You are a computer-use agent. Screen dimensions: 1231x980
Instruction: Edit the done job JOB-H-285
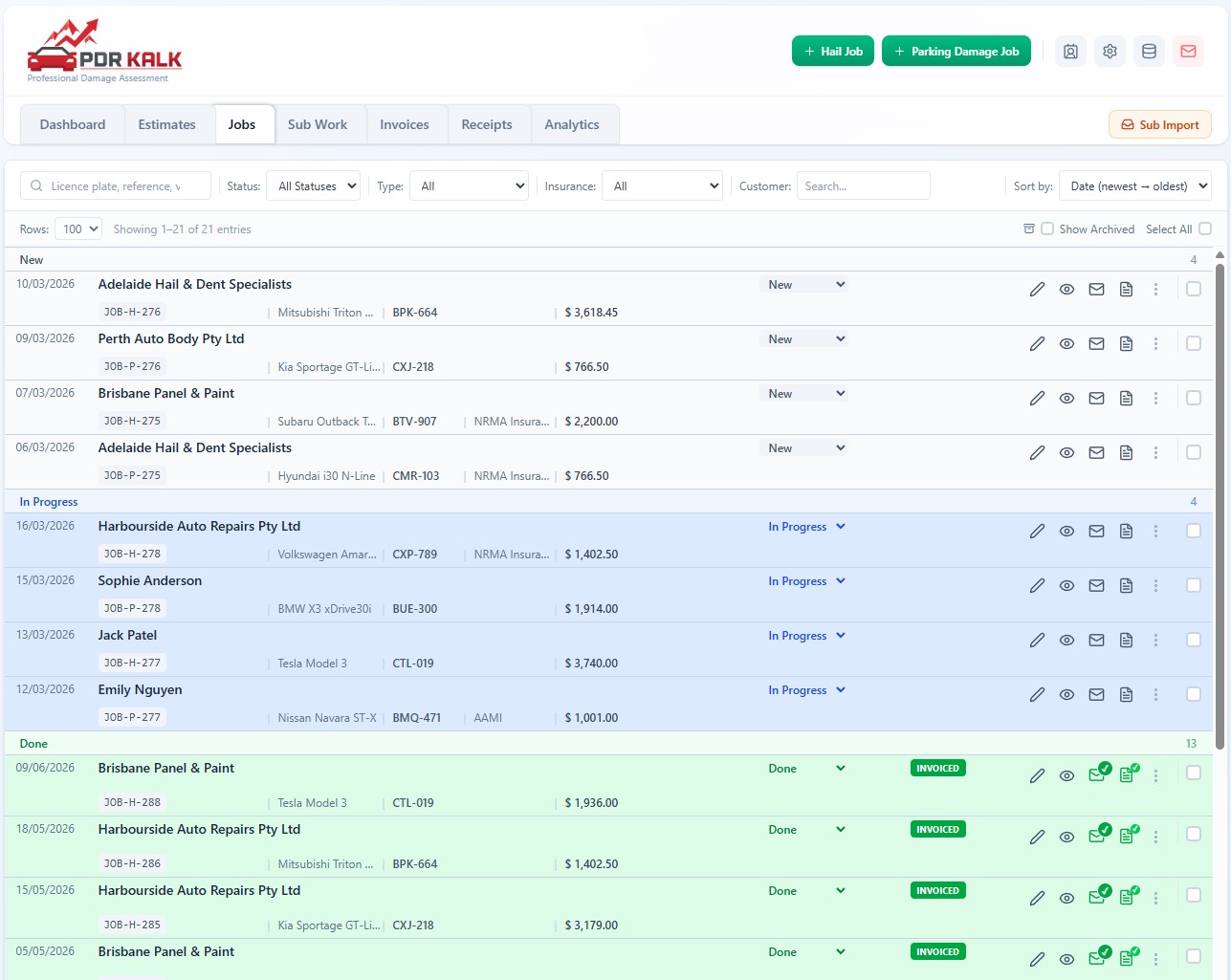(x=1037, y=899)
